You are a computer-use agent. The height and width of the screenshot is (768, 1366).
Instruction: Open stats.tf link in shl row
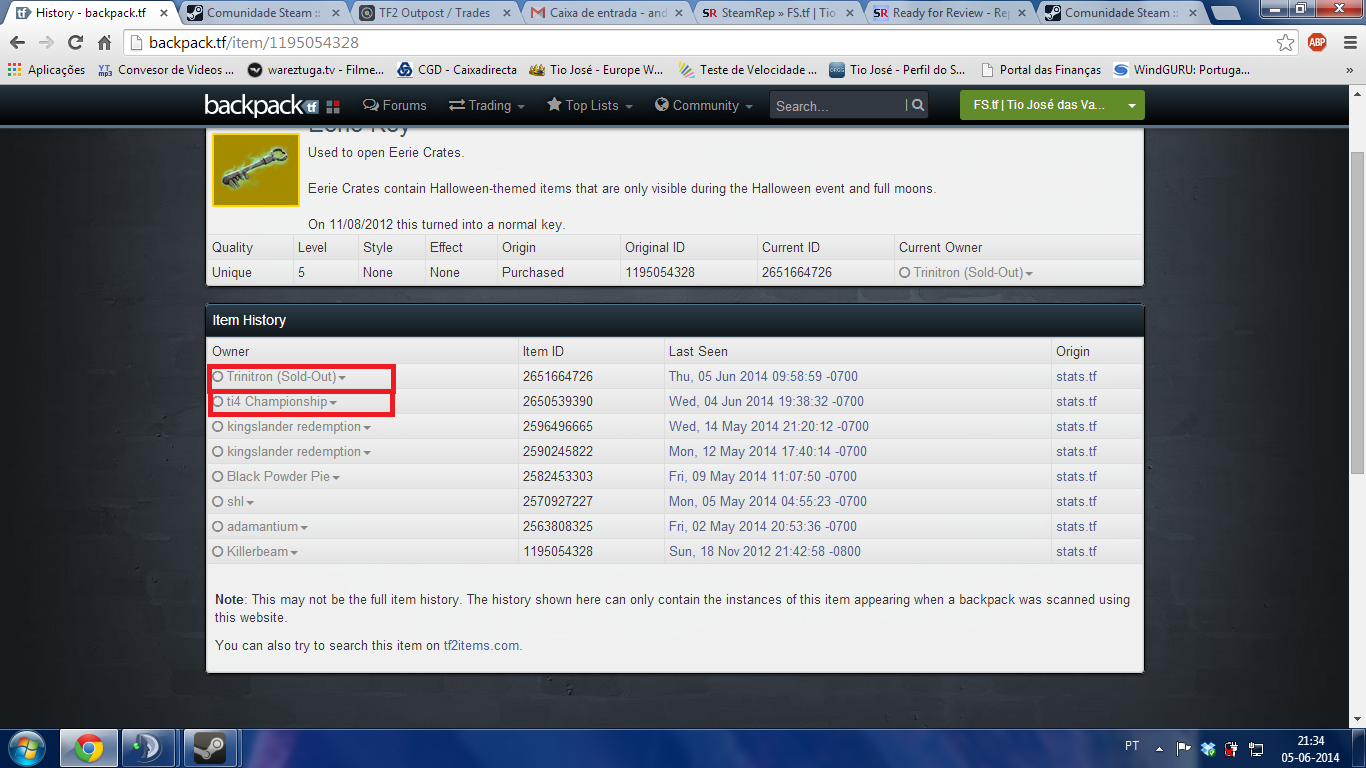(1076, 502)
